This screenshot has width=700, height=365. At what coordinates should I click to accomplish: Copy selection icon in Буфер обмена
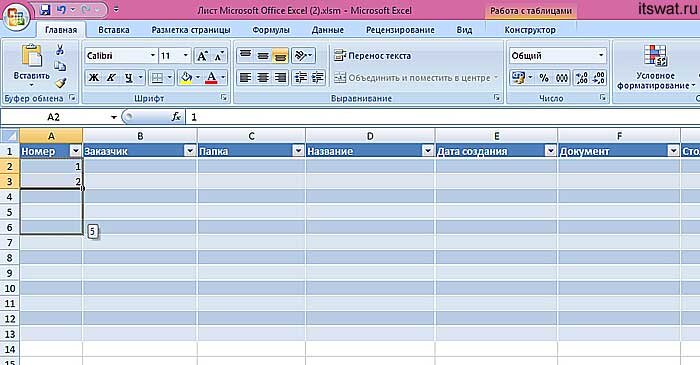click(60, 66)
